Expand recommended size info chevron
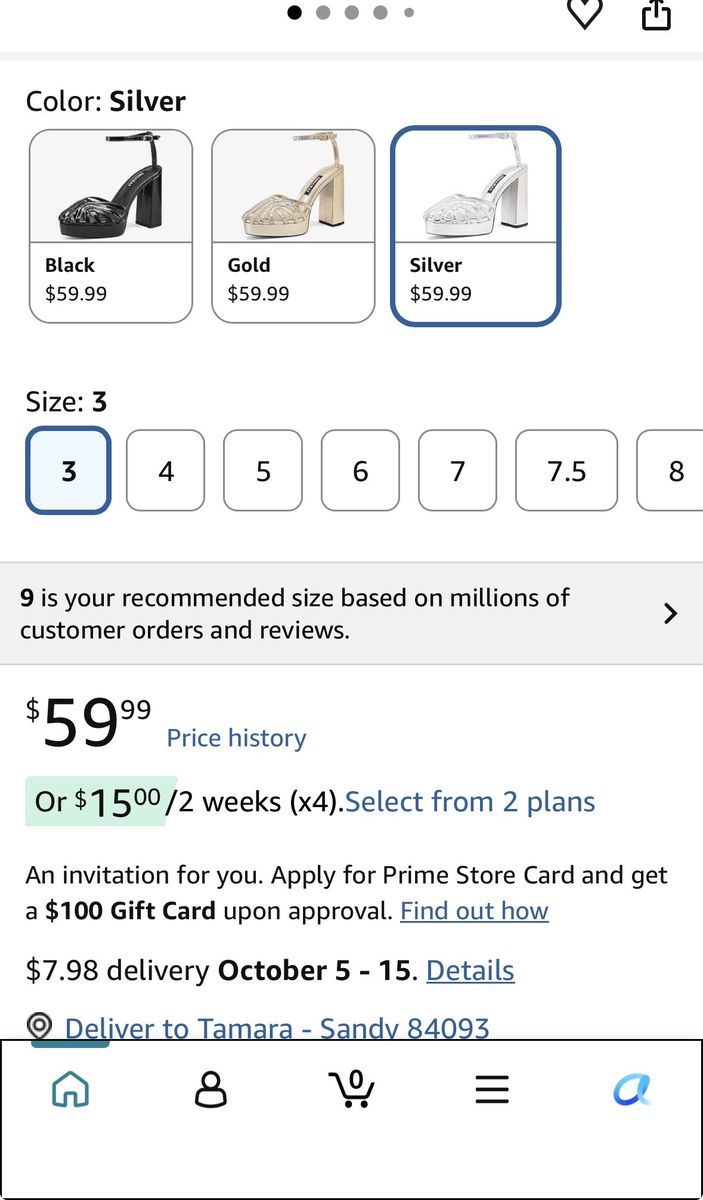 (x=671, y=614)
